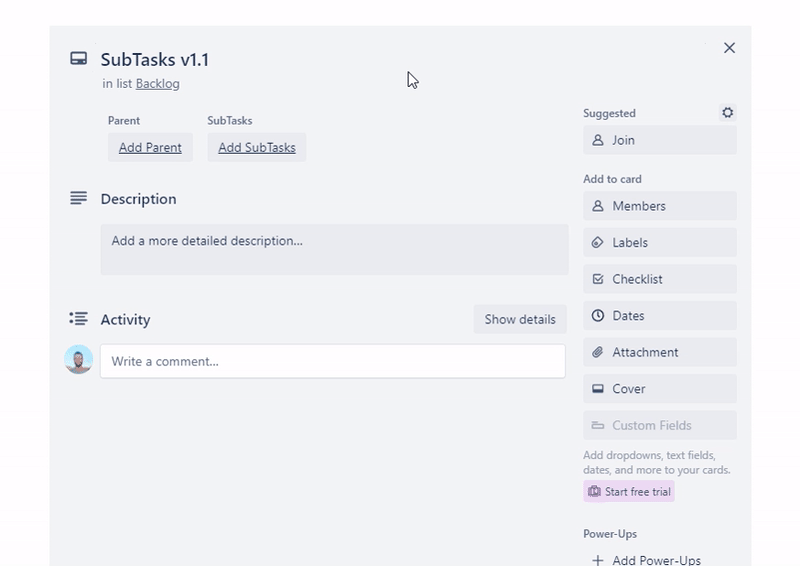Click the user avatar next to comment box

click(79, 360)
